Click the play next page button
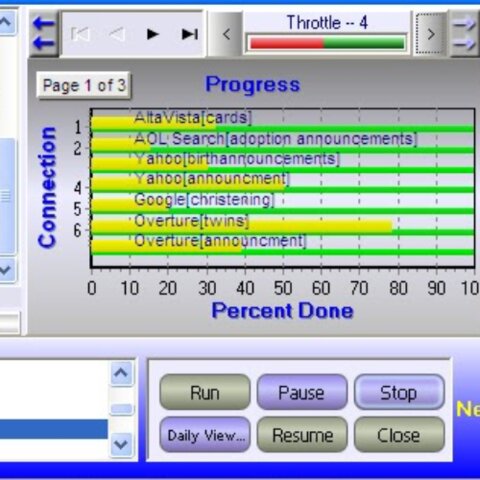This screenshot has width=480, height=480. pos(153,34)
